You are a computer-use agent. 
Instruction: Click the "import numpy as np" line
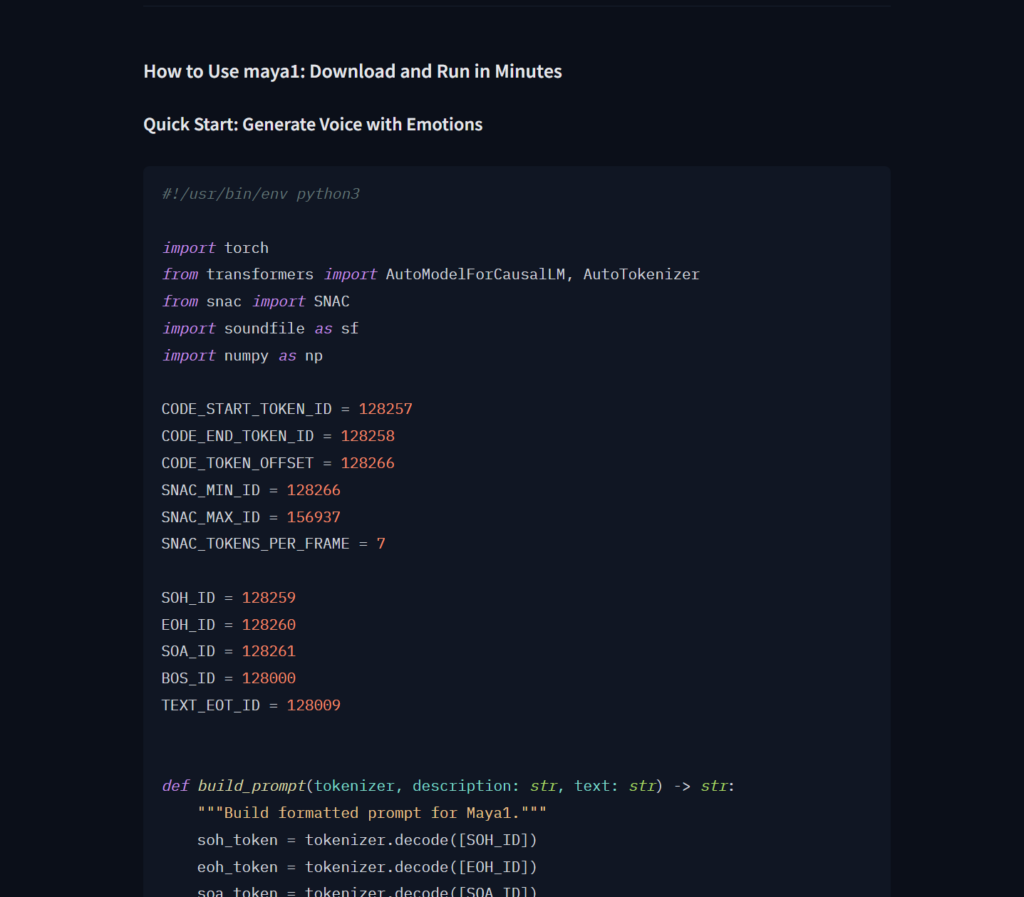(x=242, y=355)
